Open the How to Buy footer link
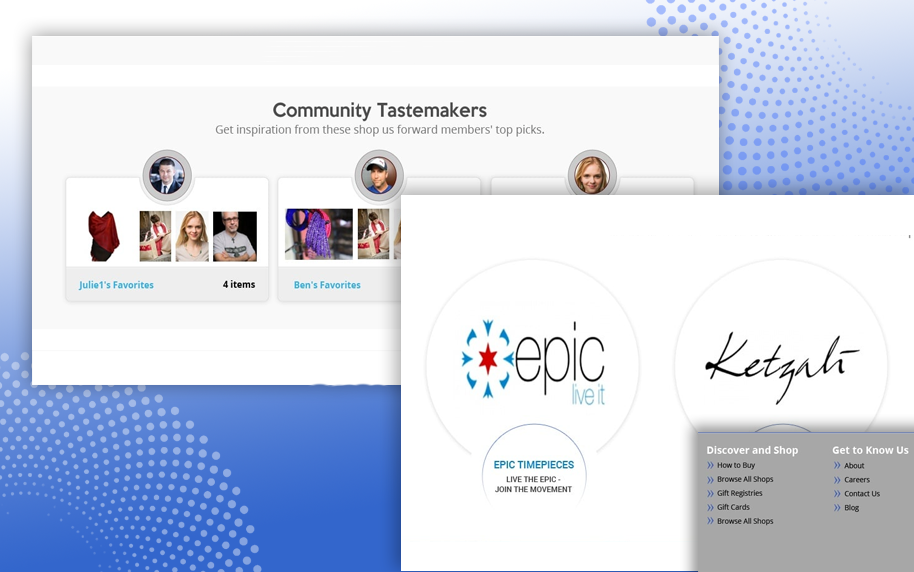The image size is (914, 572). [736, 465]
